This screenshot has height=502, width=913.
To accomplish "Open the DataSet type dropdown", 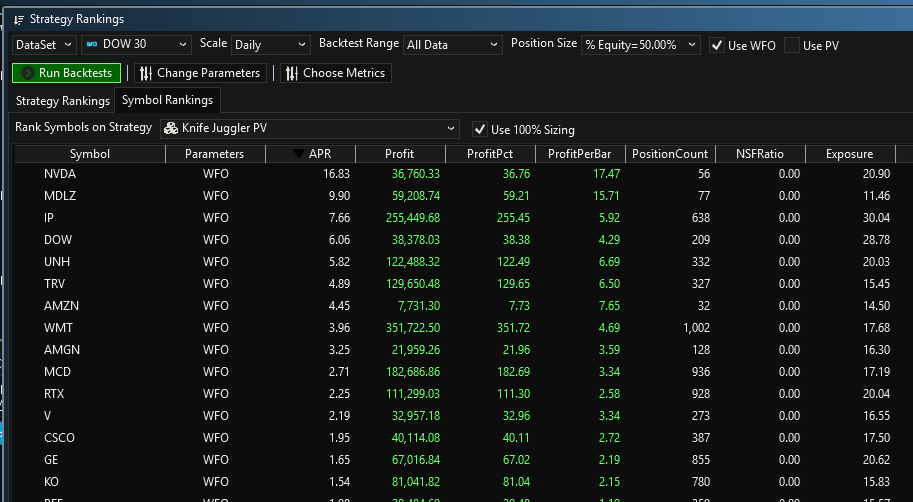I will click(x=43, y=45).
